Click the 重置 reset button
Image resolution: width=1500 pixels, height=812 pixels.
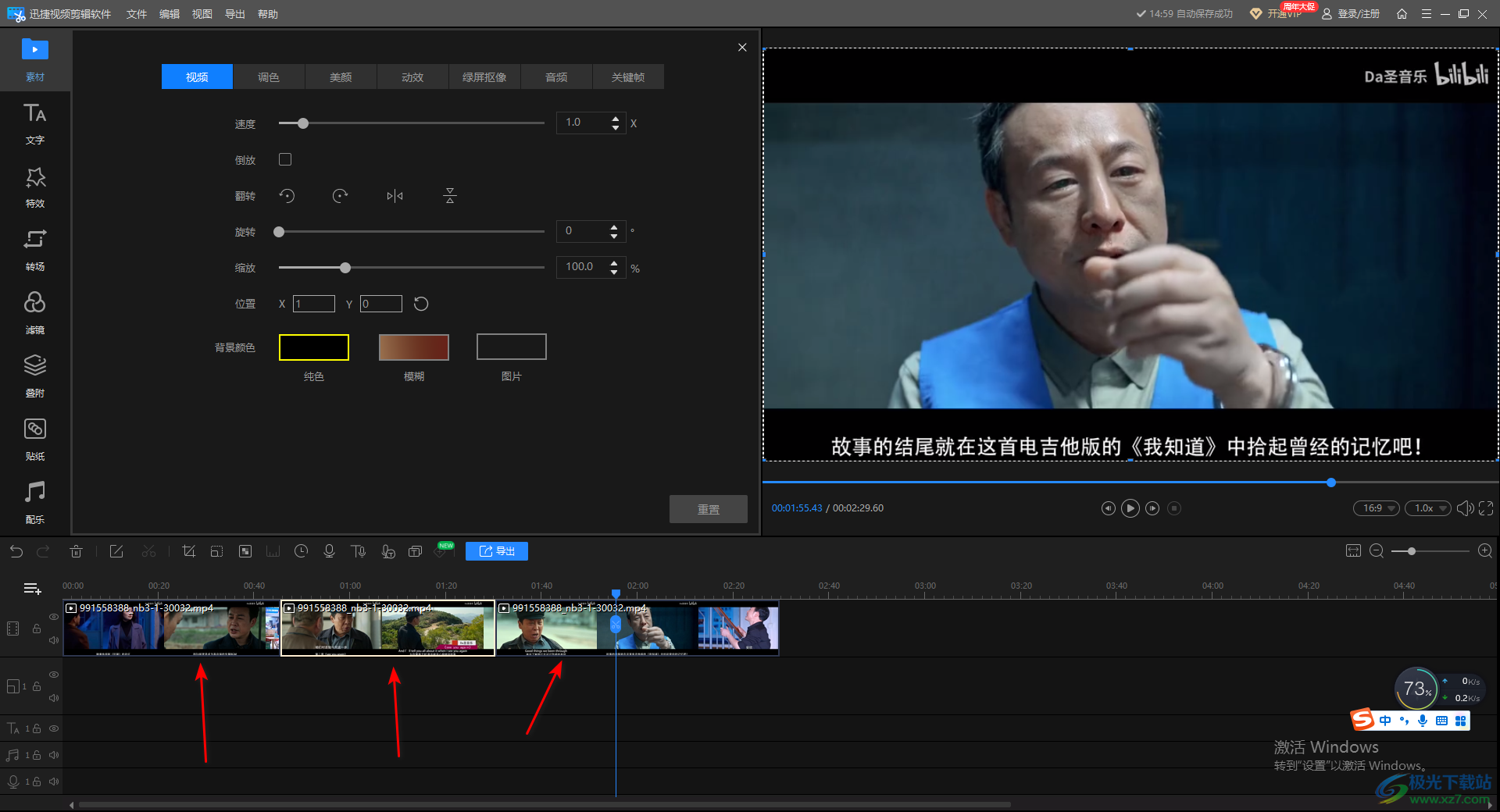(709, 509)
